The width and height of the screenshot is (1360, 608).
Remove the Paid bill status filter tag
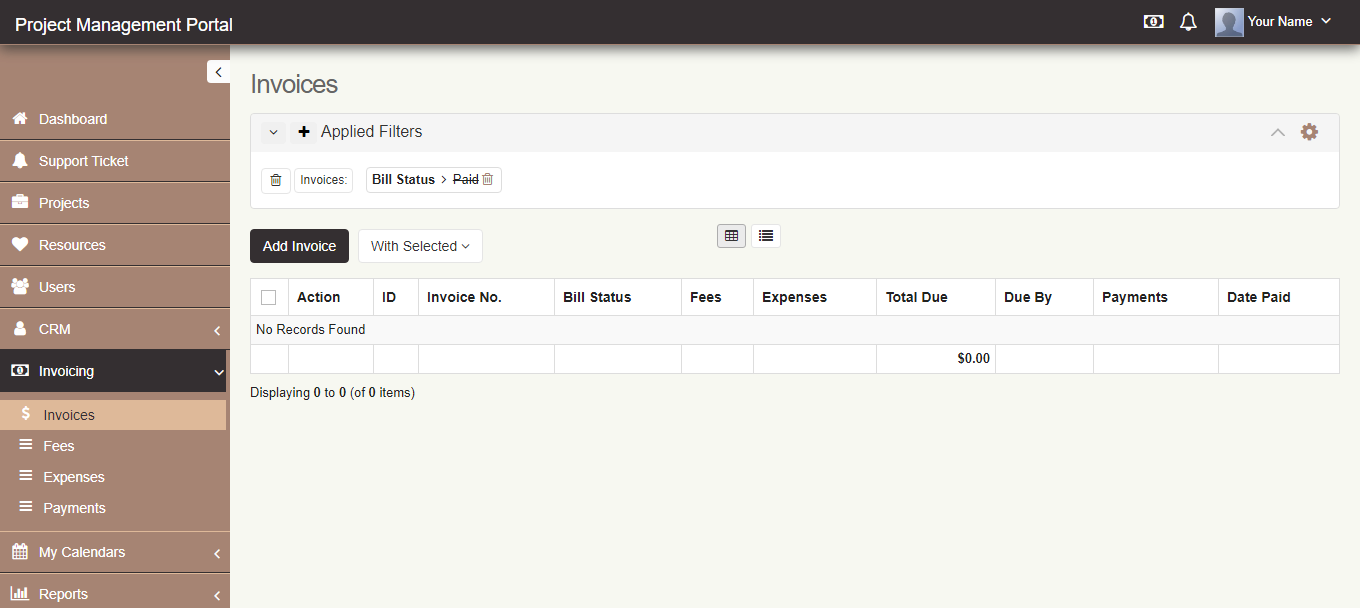(488, 179)
